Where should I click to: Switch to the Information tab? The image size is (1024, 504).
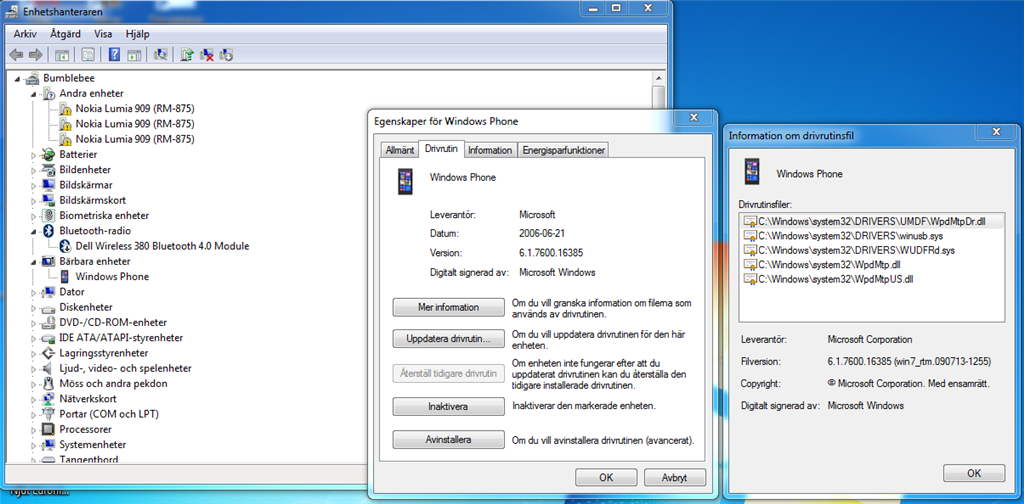(x=490, y=150)
